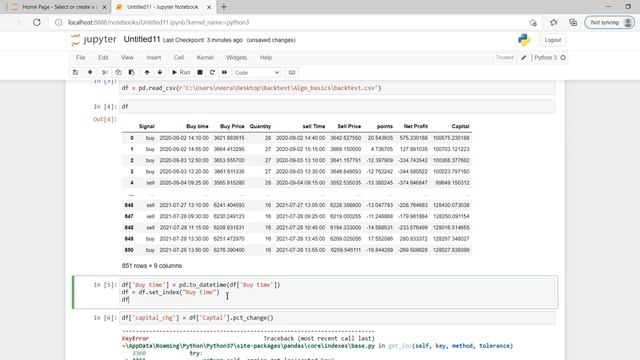Cut selected cells with scissors icon

pos(105,72)
